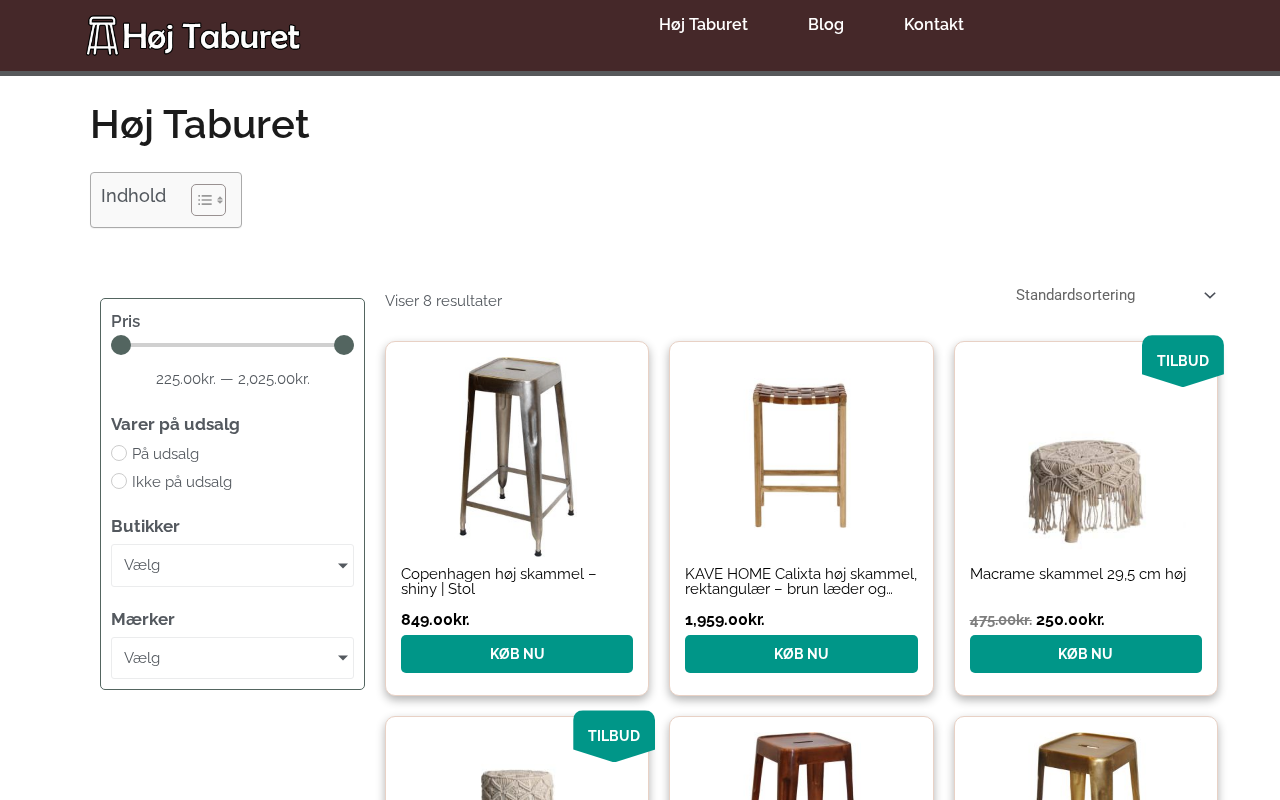Open the Blog menu item
Image resolution: width=1280 pixels, height=800 pixels.
point(826,25)
